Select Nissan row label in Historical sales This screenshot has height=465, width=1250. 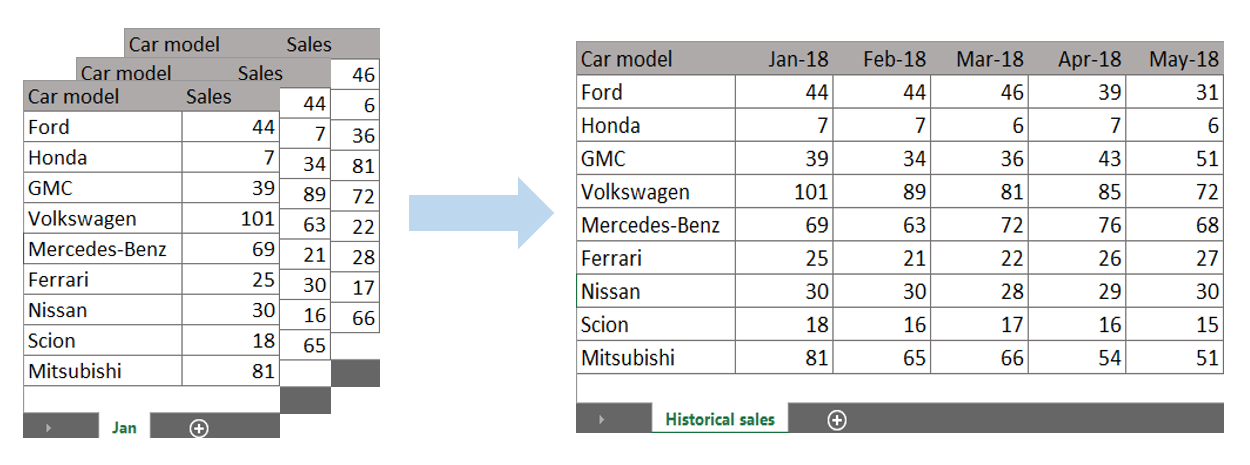tap(656, 291)
